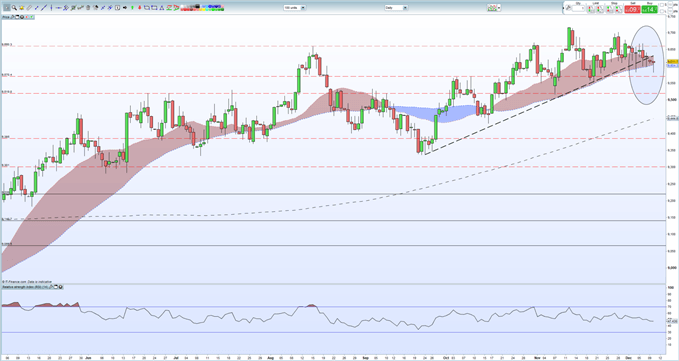The height and width of the screenshot is (361, 679).
Task: Click the order ticket wrench icon
Action: 568,8
